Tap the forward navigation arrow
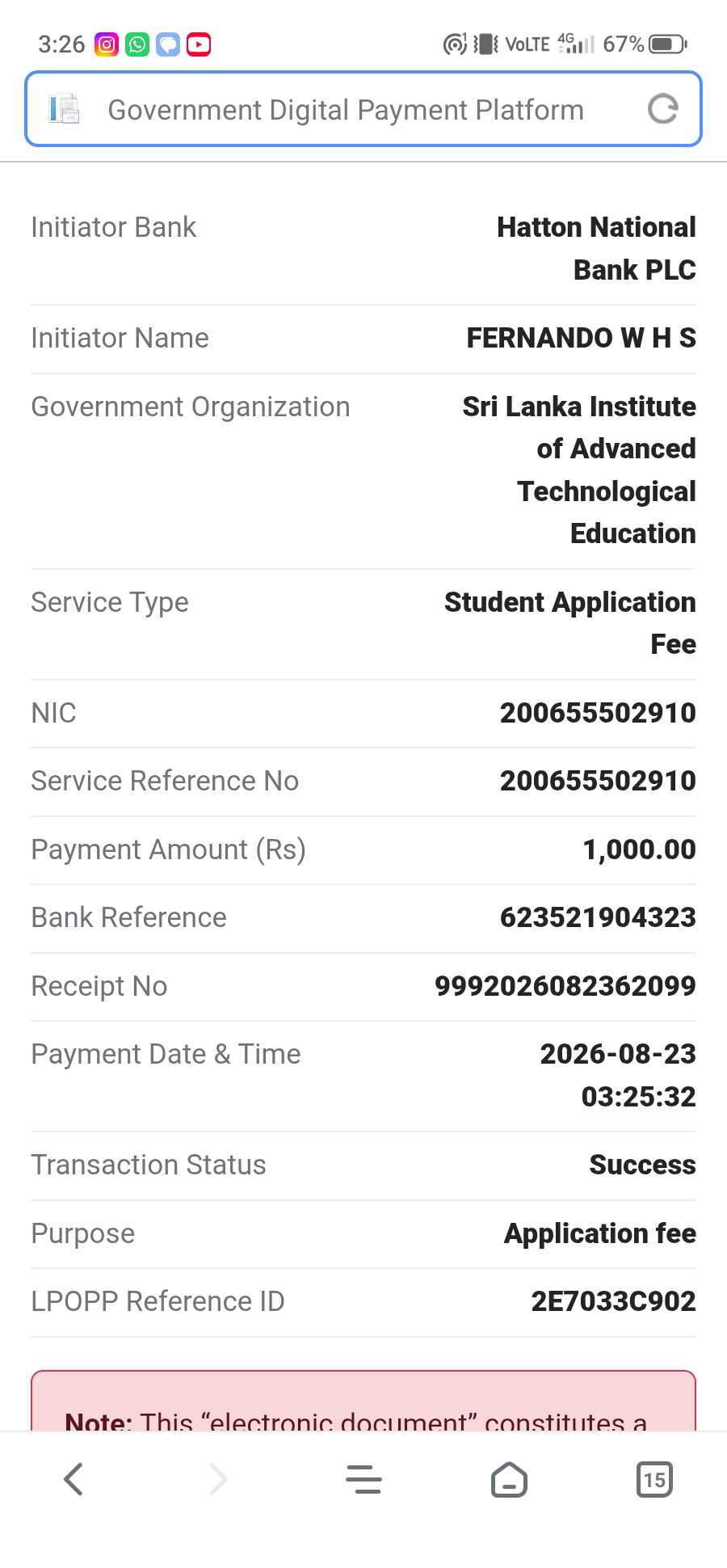This screenshot has height=1568, width=727. pyautogui.click(x=218, y=1479)
